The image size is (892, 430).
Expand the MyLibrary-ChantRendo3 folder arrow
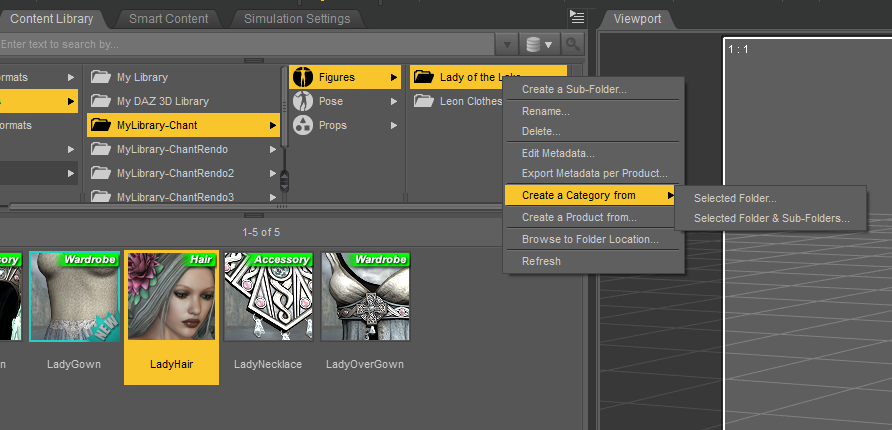coord(273,197)
